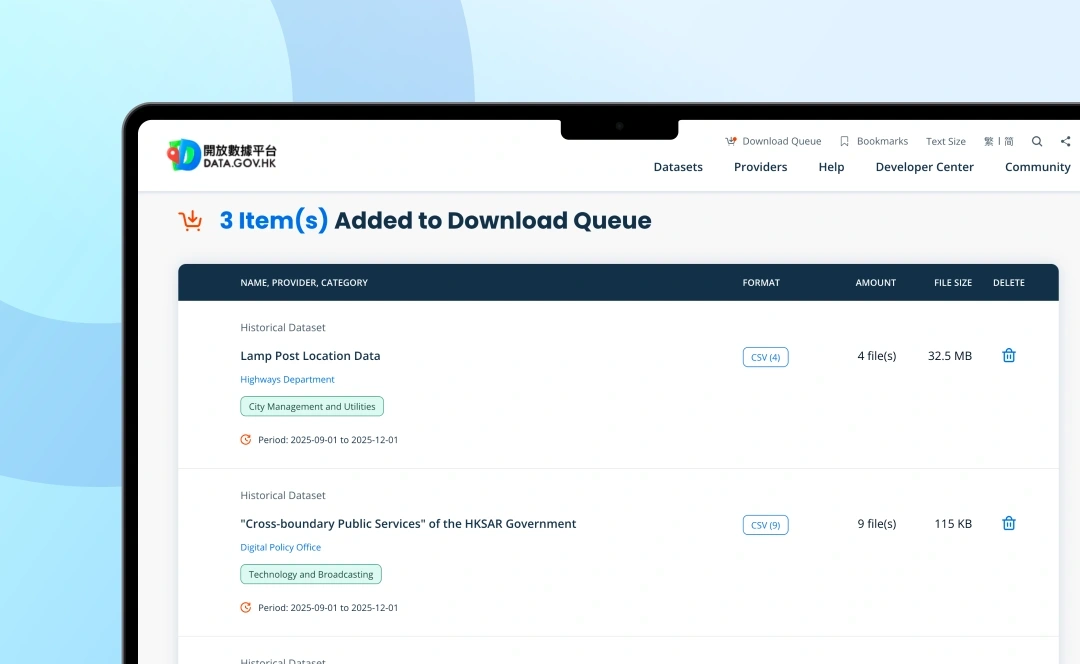
Task: Open Bookmarks from the top bar
Action: click(x=882, y=141)
